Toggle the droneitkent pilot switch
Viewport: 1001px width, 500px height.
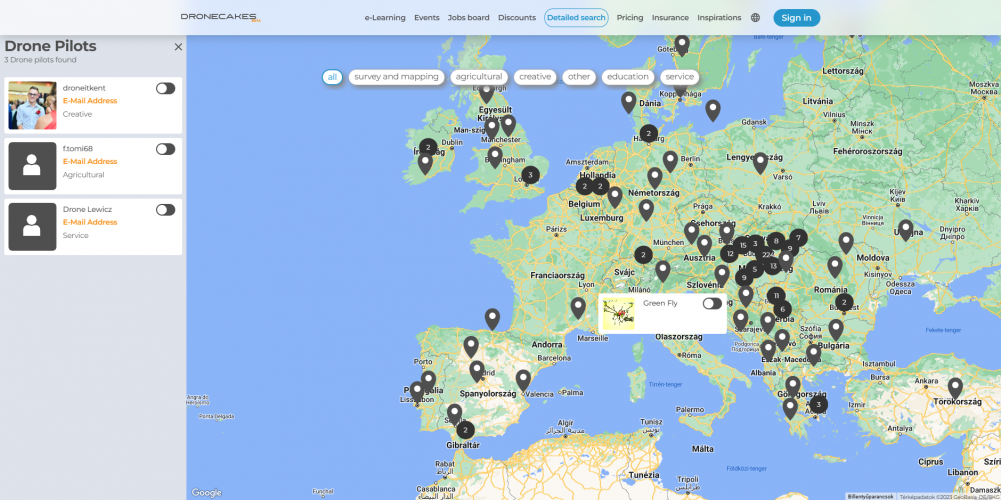pos(165,88)
